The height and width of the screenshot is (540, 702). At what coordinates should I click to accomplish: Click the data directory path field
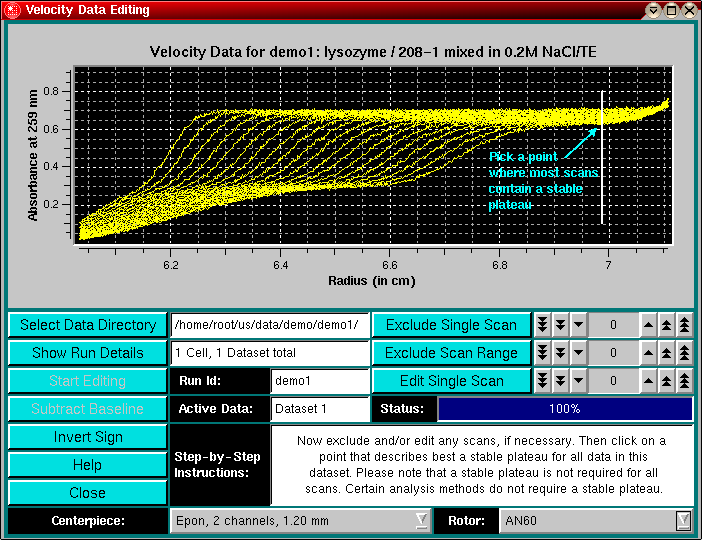[270, 325]
